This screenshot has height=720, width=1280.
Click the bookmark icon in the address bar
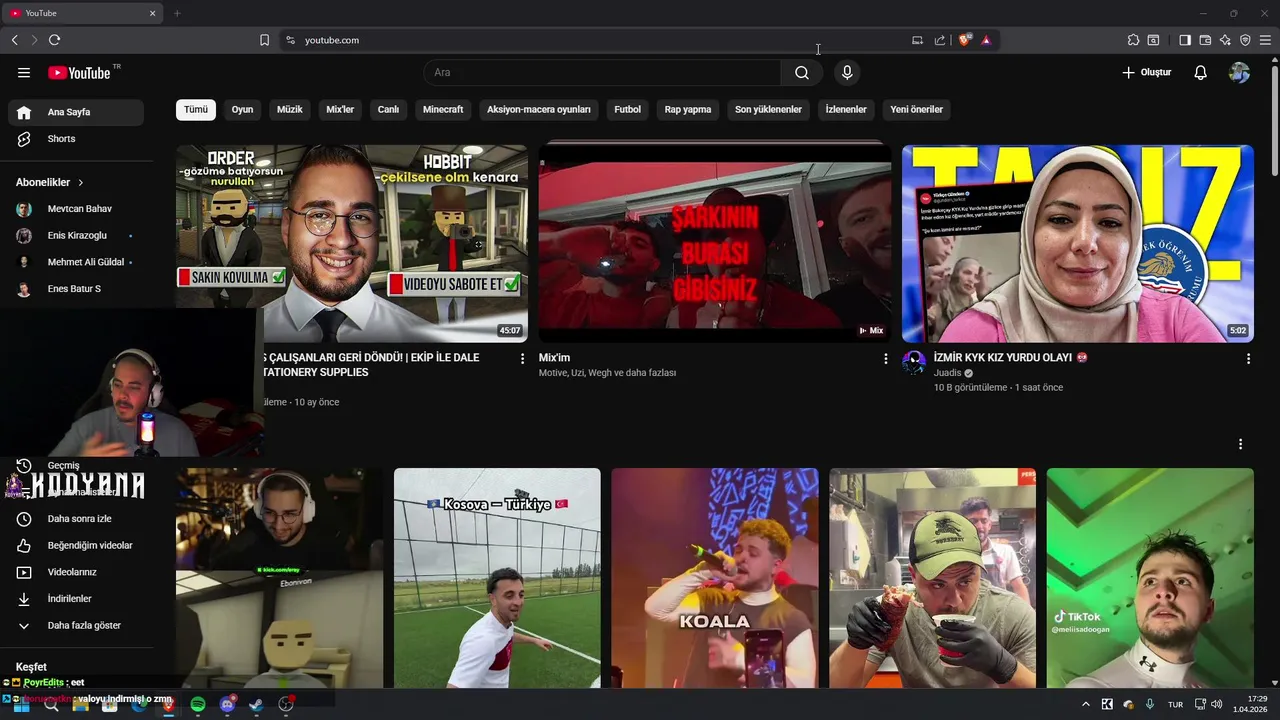coord(264,40)
